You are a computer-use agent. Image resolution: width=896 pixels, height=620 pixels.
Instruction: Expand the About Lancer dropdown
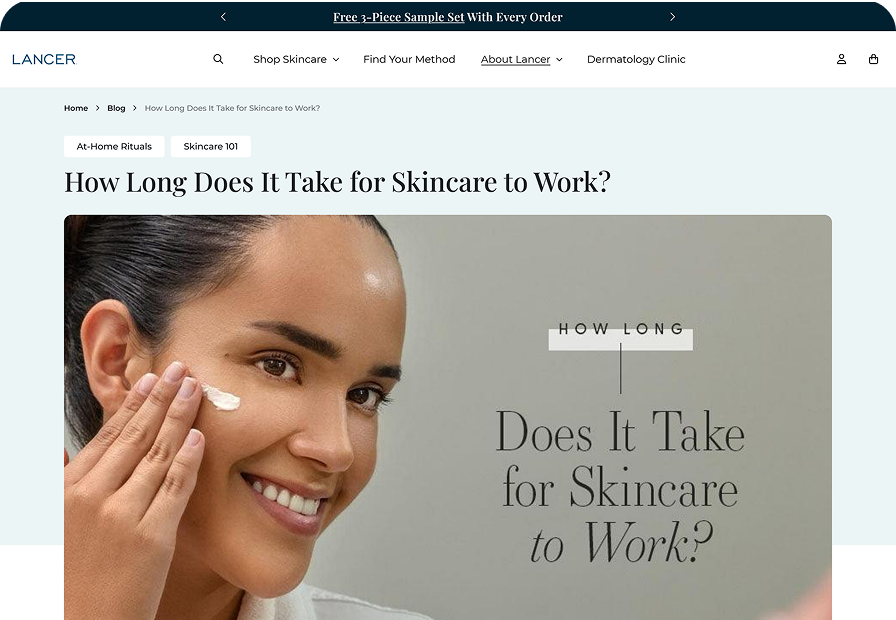click(521, 59)
